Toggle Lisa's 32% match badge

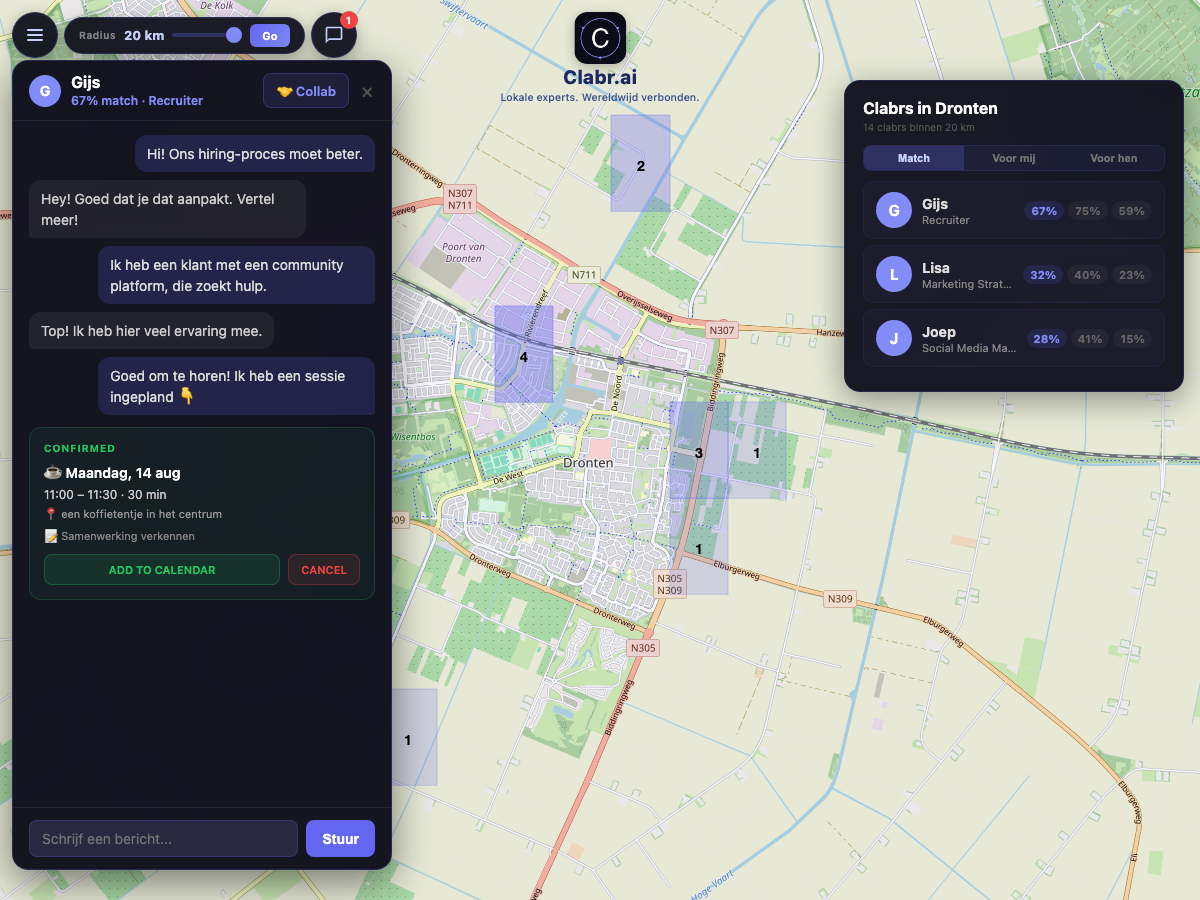coord(1042,275)
